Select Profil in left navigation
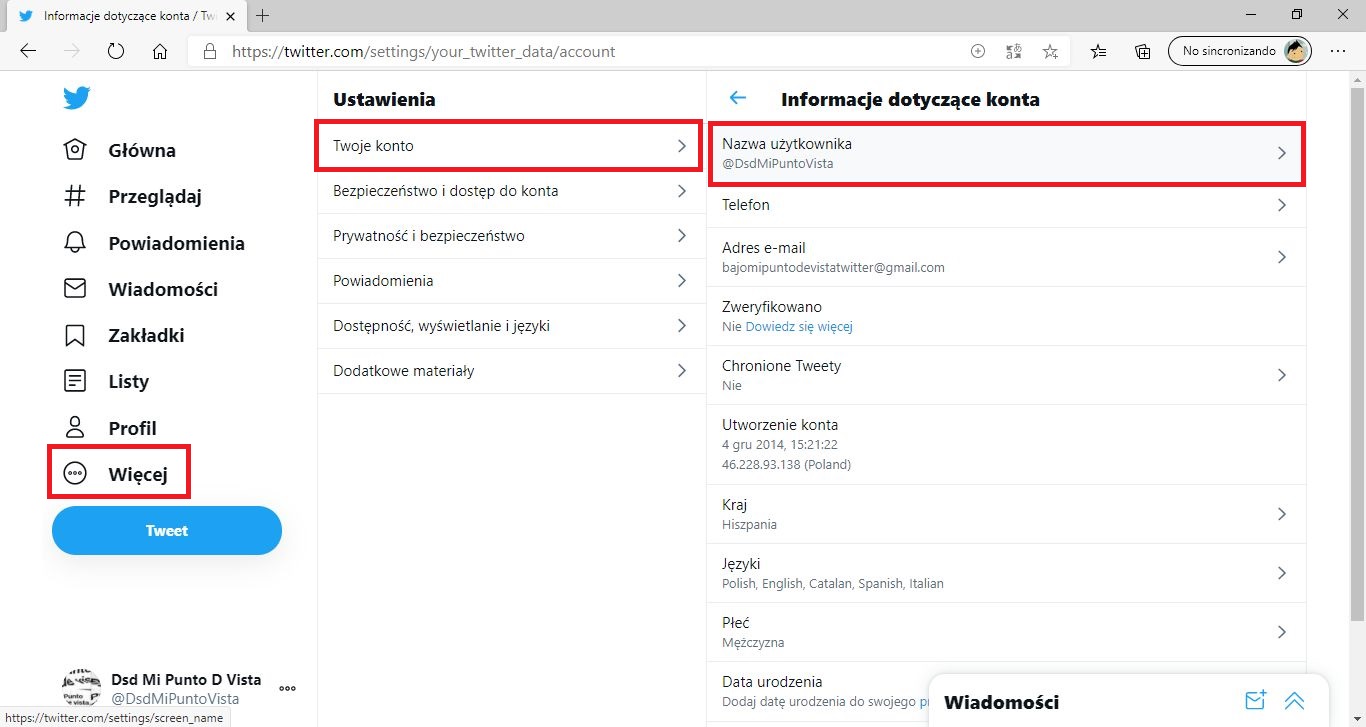 (x=133, y=428)
